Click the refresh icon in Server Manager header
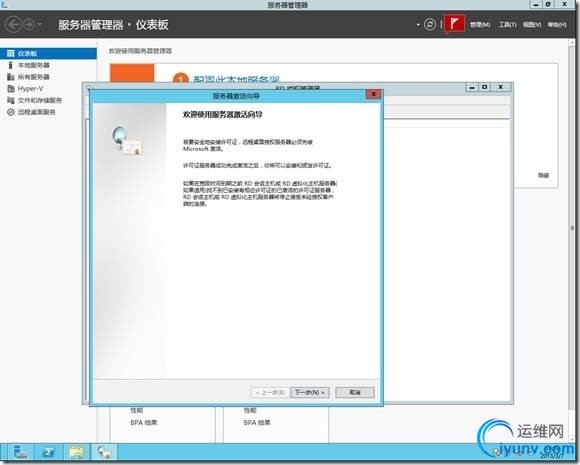580x465 pixels. point(429,24)
